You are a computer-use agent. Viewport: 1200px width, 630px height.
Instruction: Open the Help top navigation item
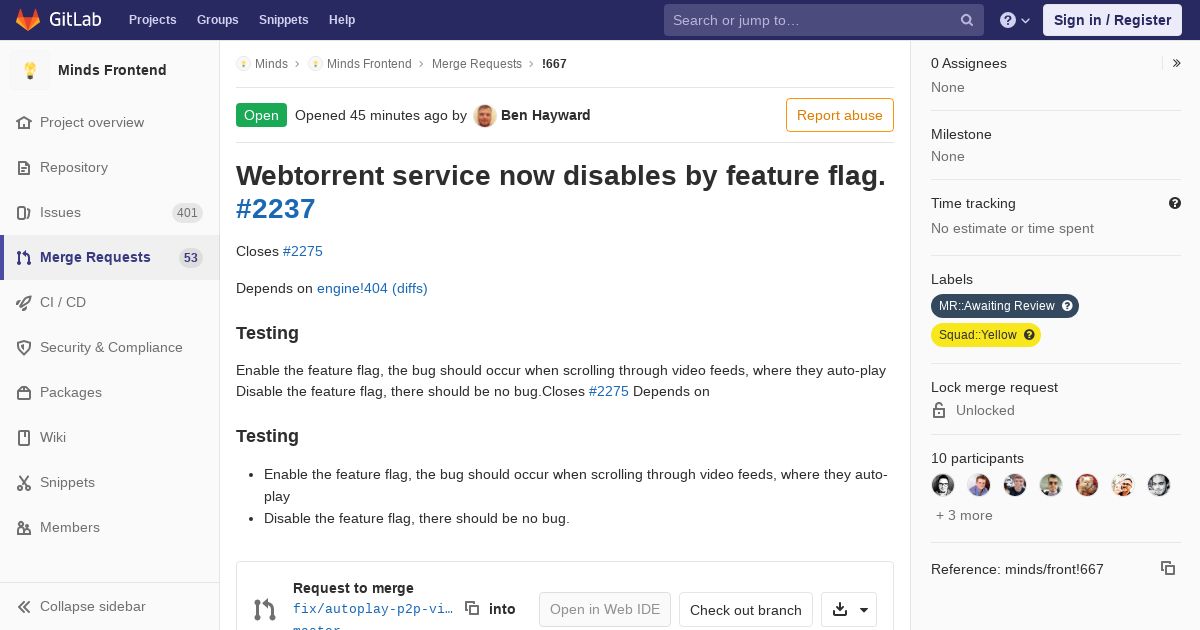(342, 20)
